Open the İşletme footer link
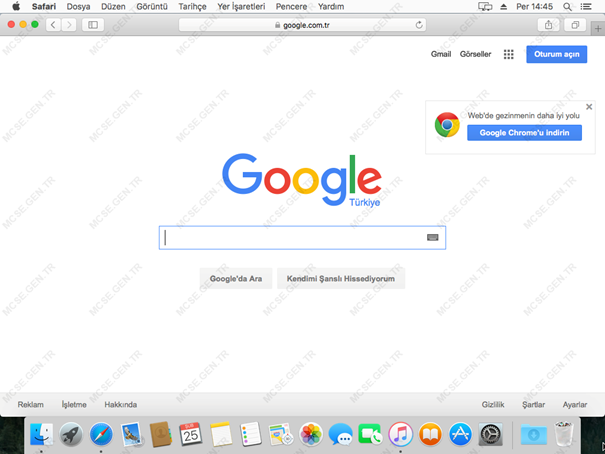Viewport: 605px width, 454px height. point(74,405)
